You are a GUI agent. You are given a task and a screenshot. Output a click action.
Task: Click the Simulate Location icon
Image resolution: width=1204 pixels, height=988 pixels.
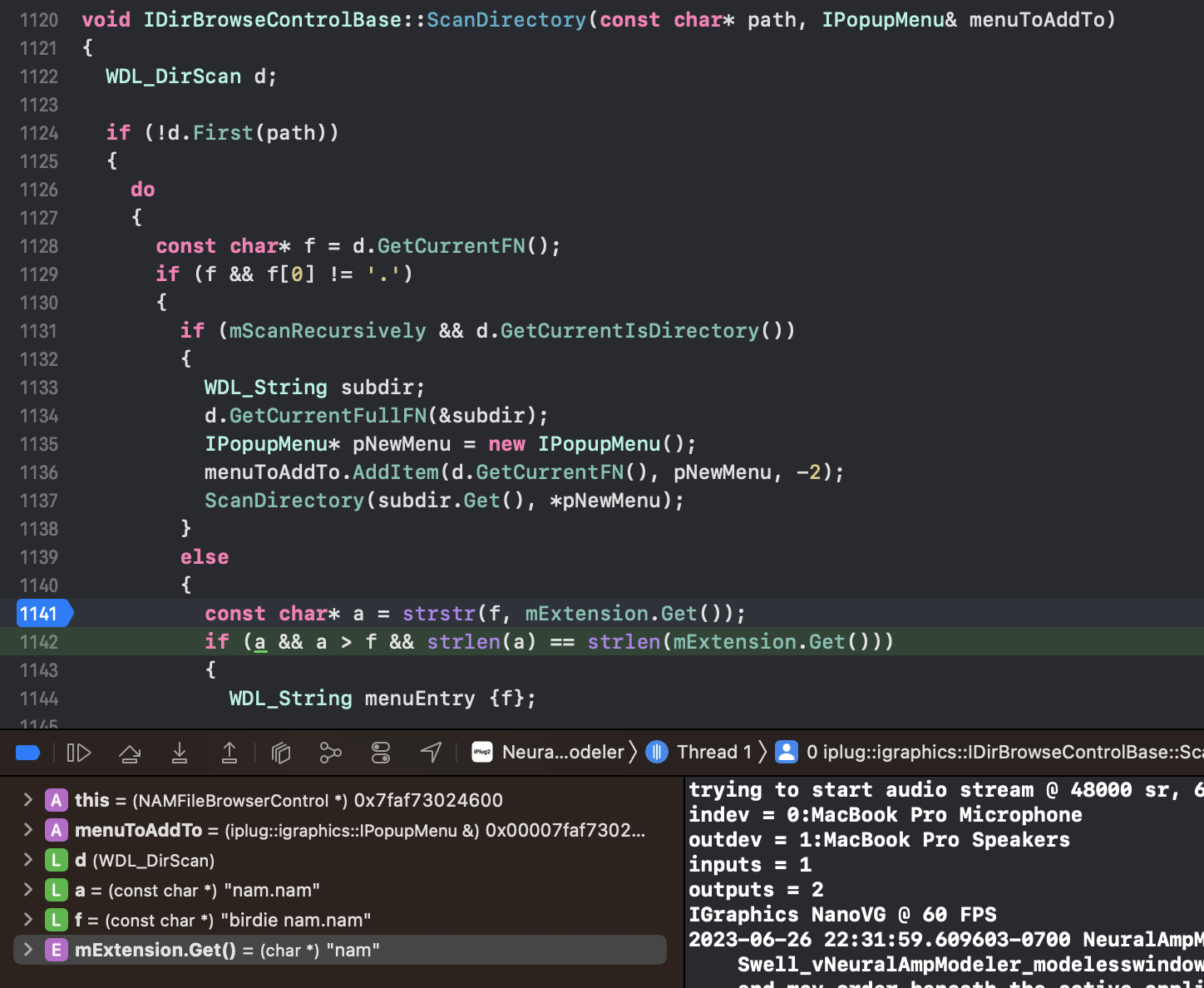(x=431, y=752)
